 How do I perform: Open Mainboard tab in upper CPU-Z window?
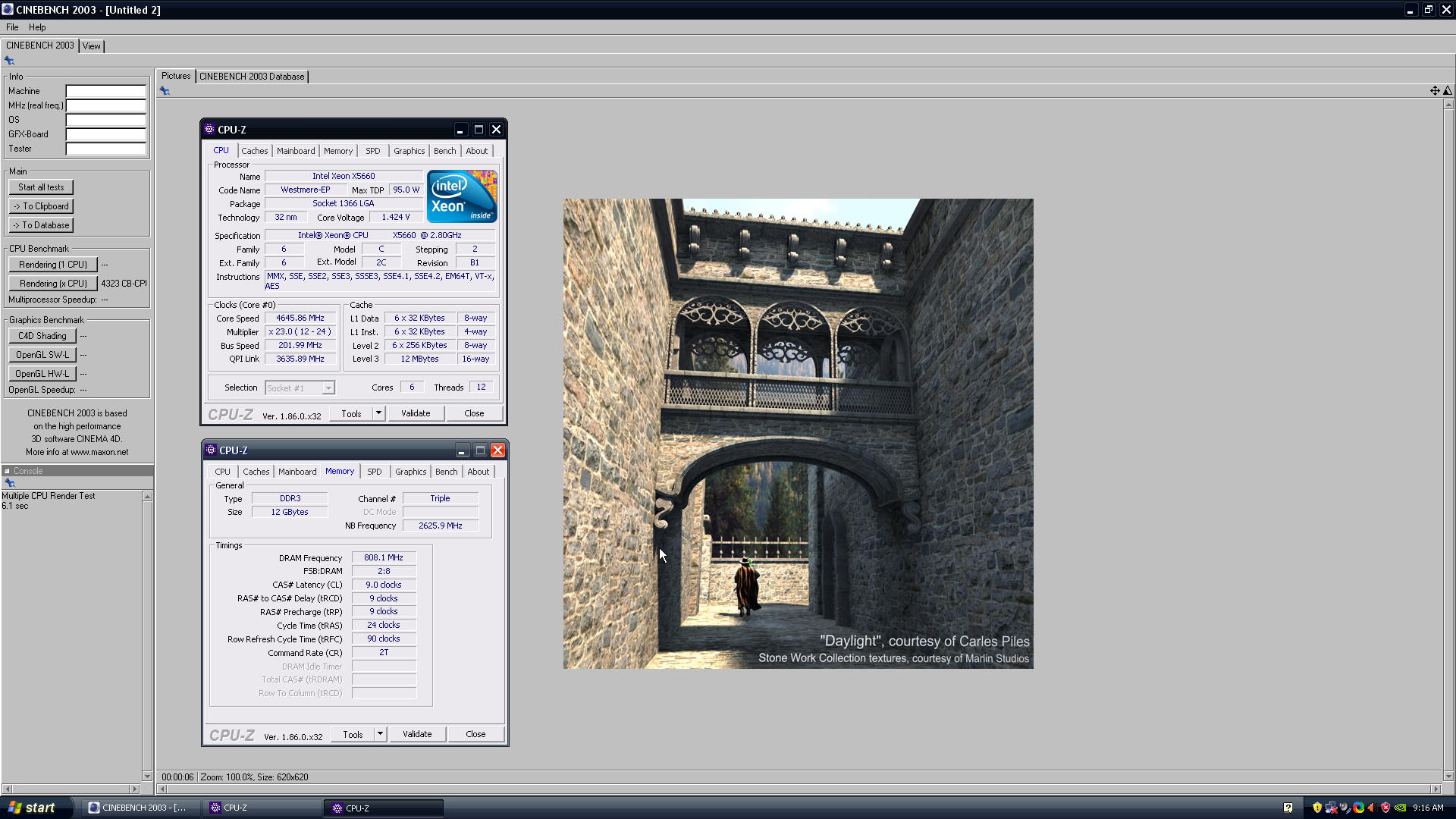pos(296,151)
